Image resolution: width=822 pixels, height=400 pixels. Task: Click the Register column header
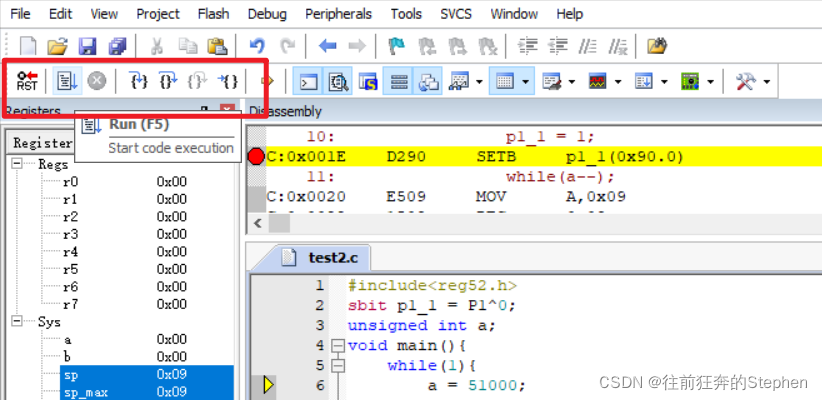41,143
